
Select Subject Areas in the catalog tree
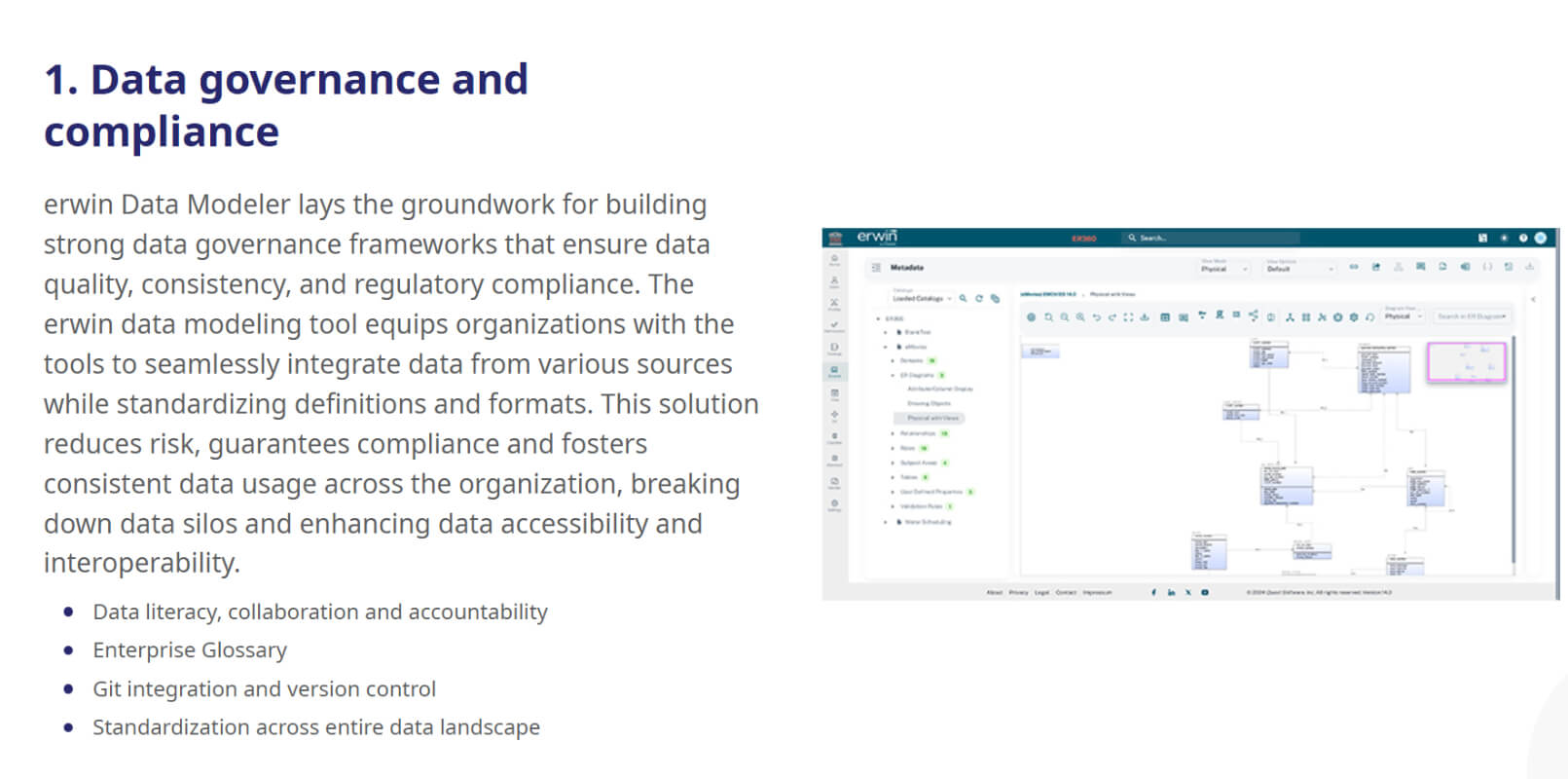pyautogui.click(x=918, y=463)
